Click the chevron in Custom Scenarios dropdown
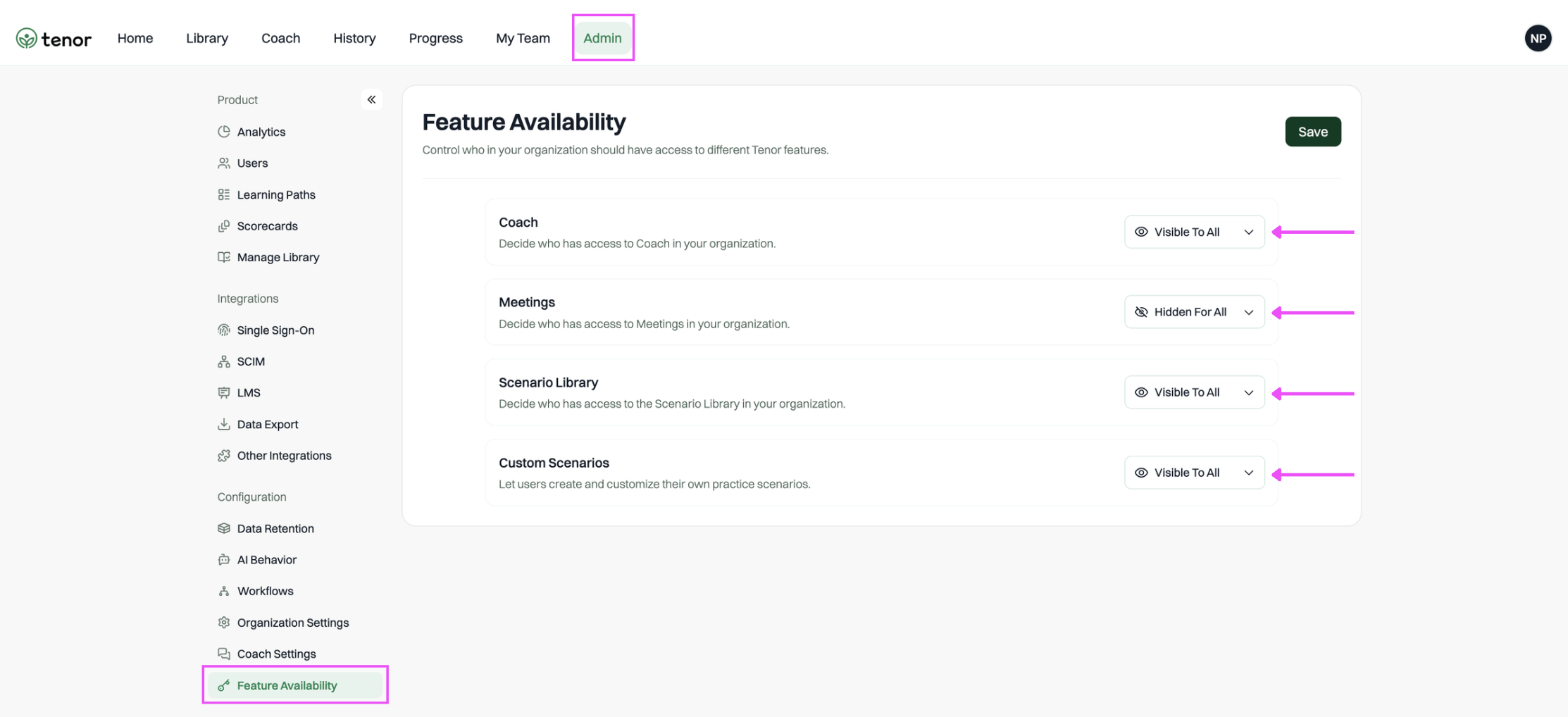 1248,473
